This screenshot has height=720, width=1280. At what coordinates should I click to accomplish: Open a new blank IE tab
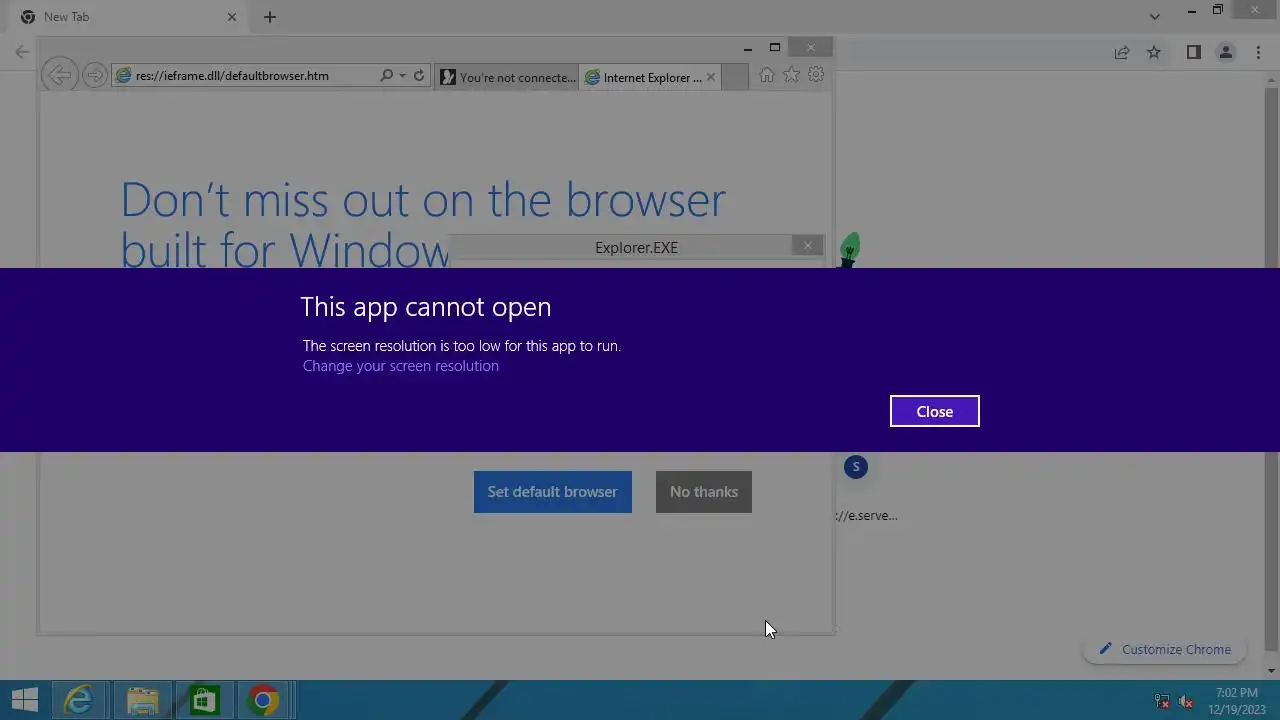tap(734, 77)
